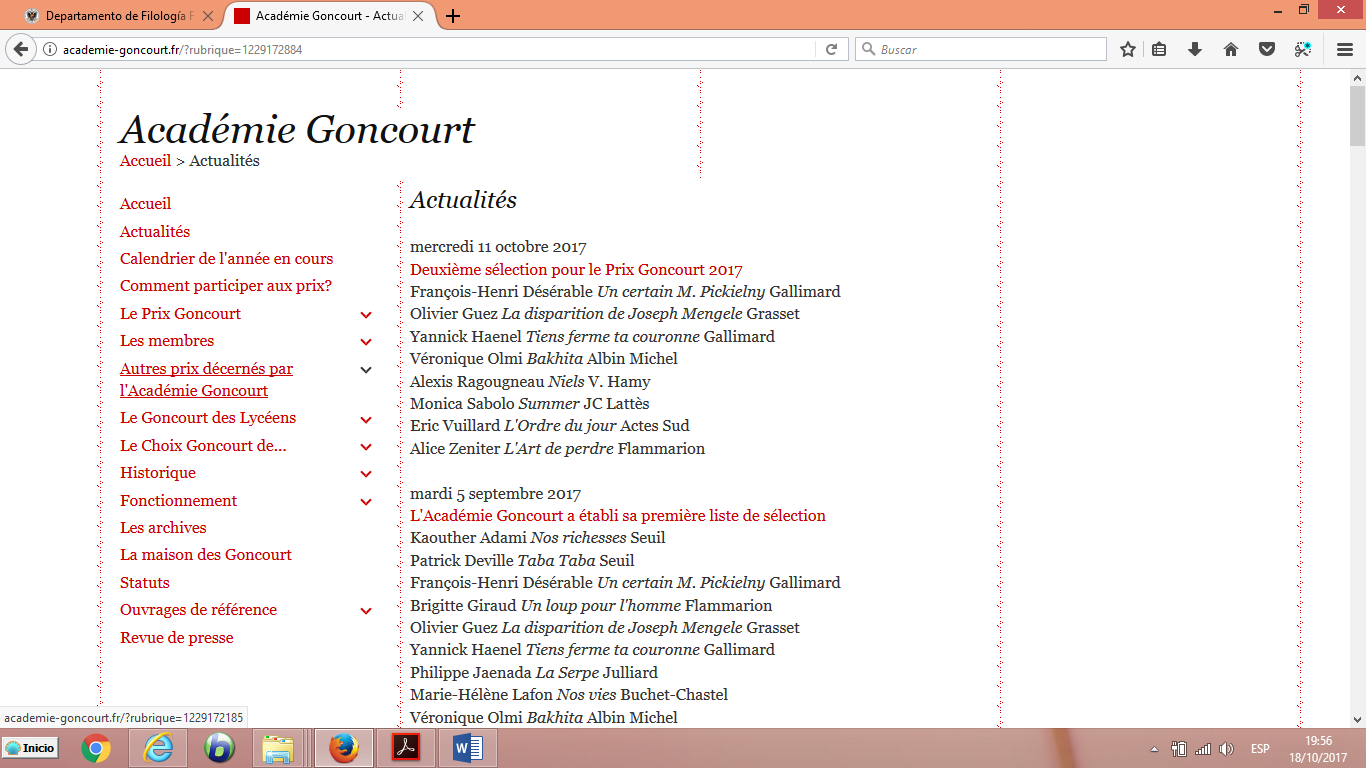Screen dimensions: 1366x768
Task: Save page to Pocket
Action: (1266, 49)
